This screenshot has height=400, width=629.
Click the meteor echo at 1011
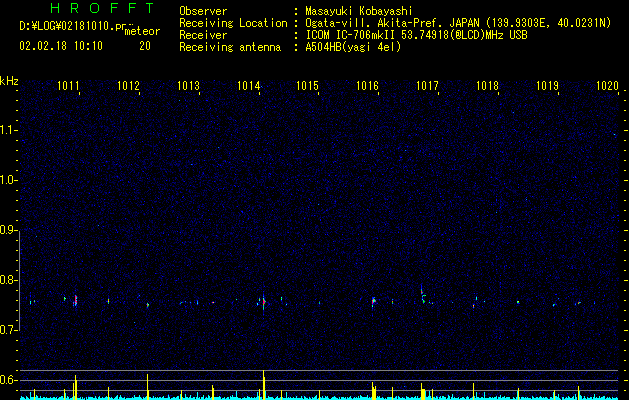click(75, 301)
